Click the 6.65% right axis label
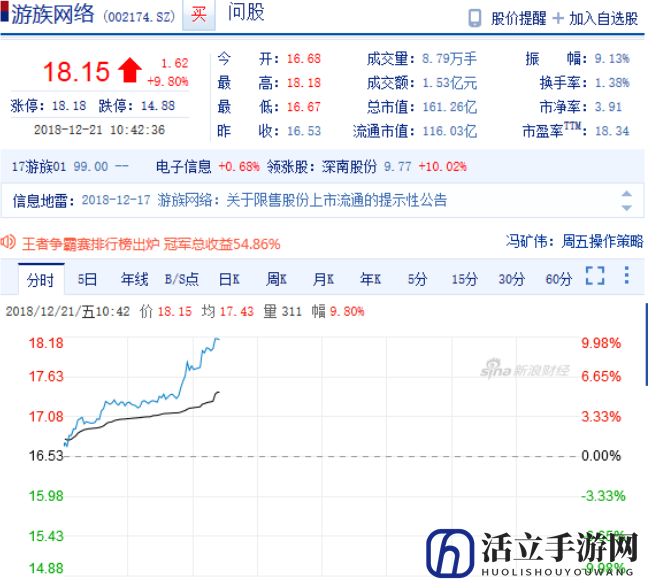The height and width of the screenshot is (583, 648). 601,376
